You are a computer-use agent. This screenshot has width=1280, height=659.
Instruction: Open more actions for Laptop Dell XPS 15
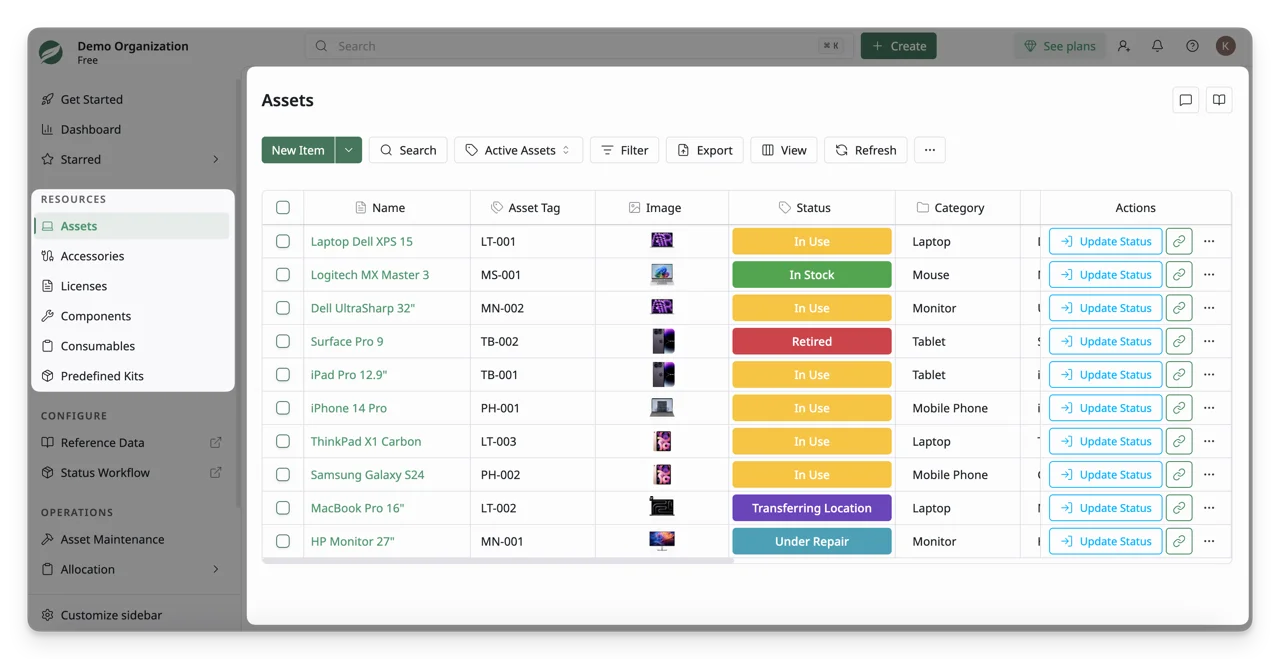coord(1209,241)
